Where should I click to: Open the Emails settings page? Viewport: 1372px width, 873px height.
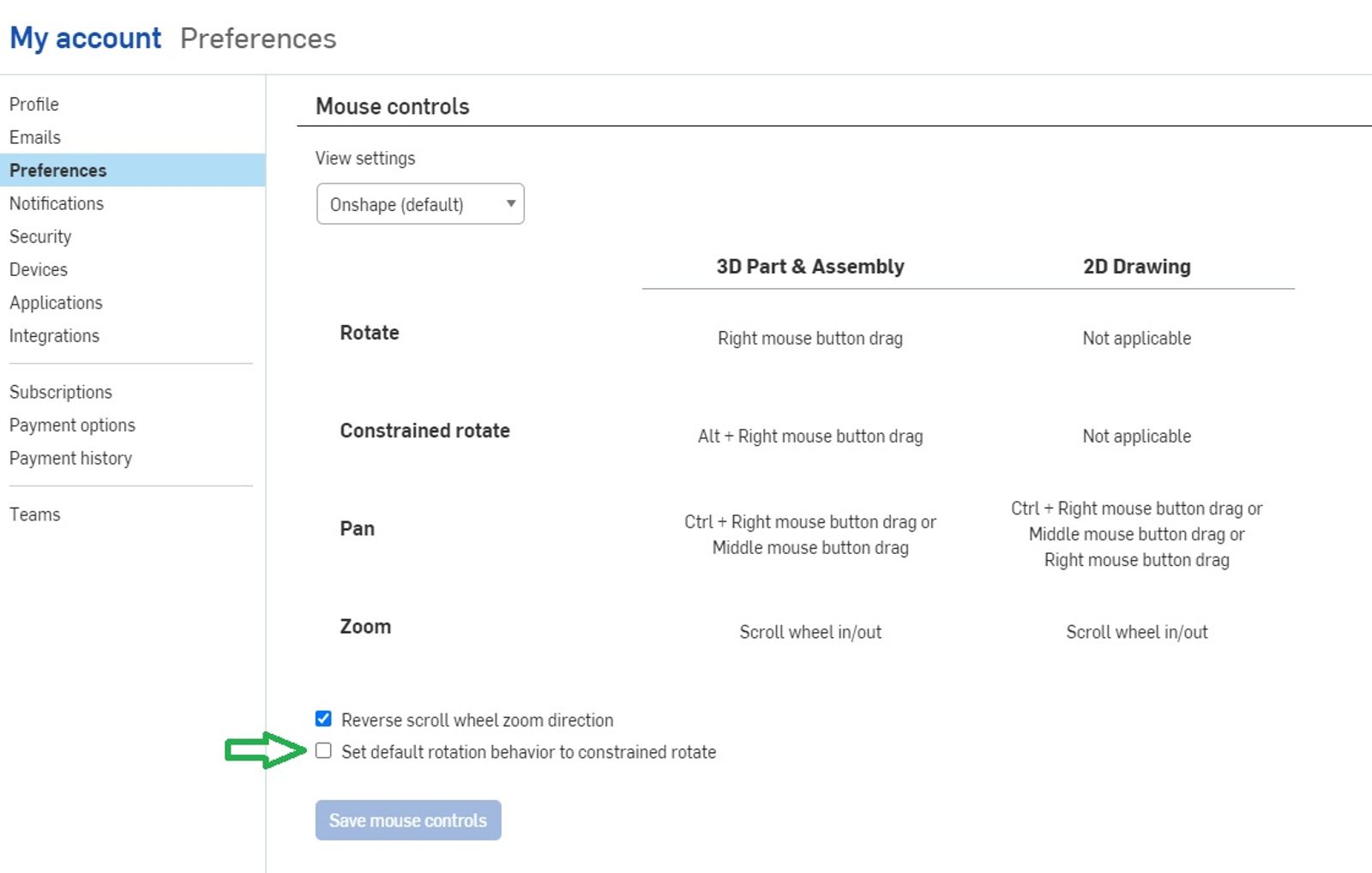click(x=35, y=137)
